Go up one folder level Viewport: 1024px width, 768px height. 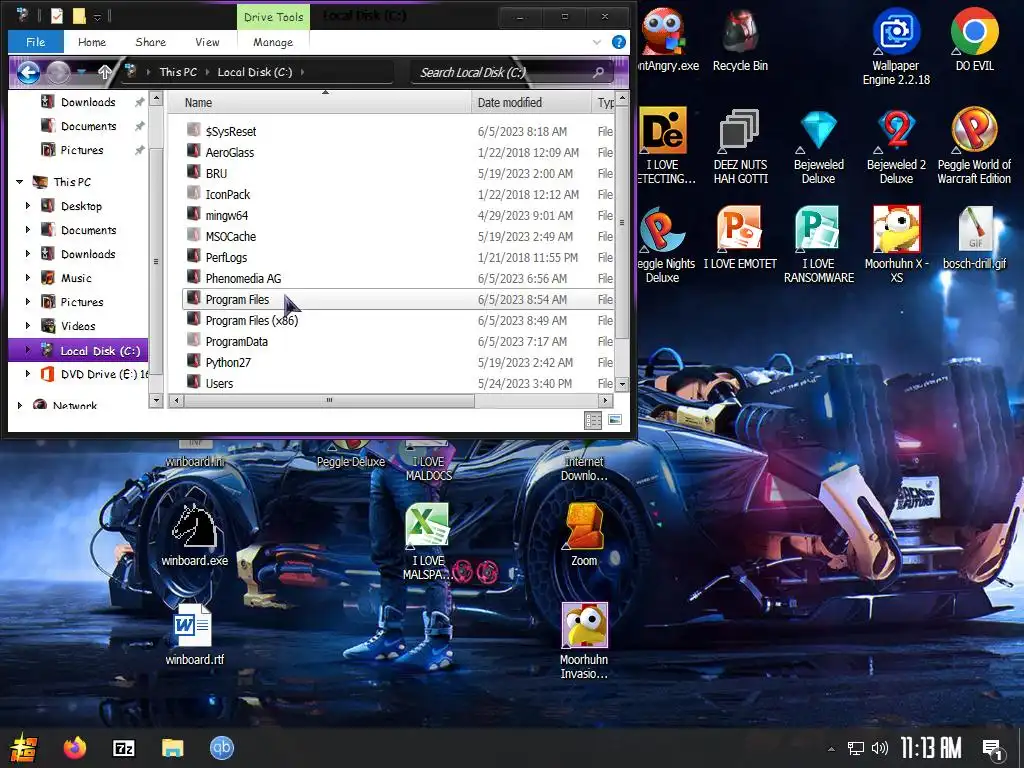click(104, 72)
